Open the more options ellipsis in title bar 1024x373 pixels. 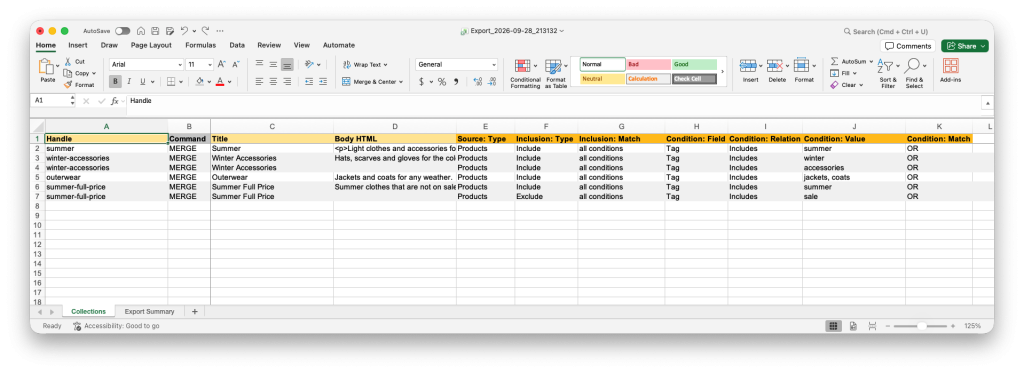point(220,31)
